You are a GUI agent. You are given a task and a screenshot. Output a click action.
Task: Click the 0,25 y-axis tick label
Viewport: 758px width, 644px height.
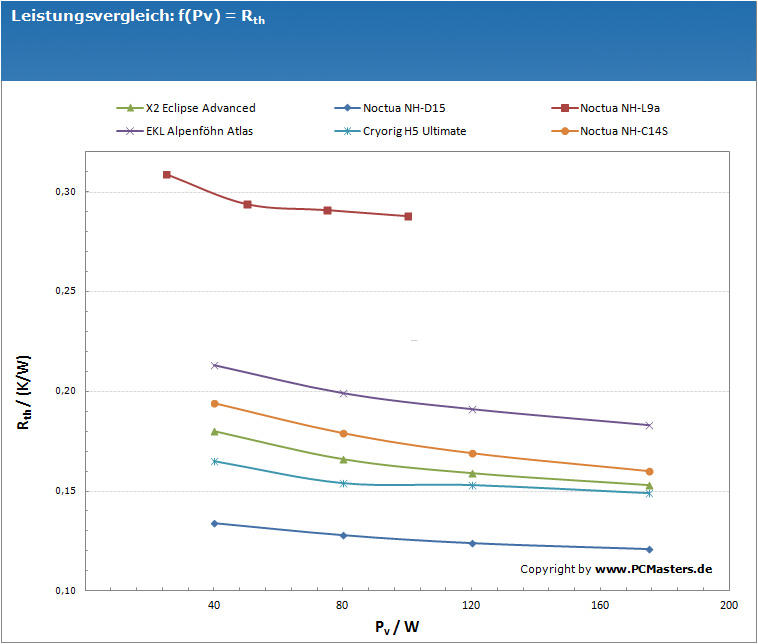[66, 291]
